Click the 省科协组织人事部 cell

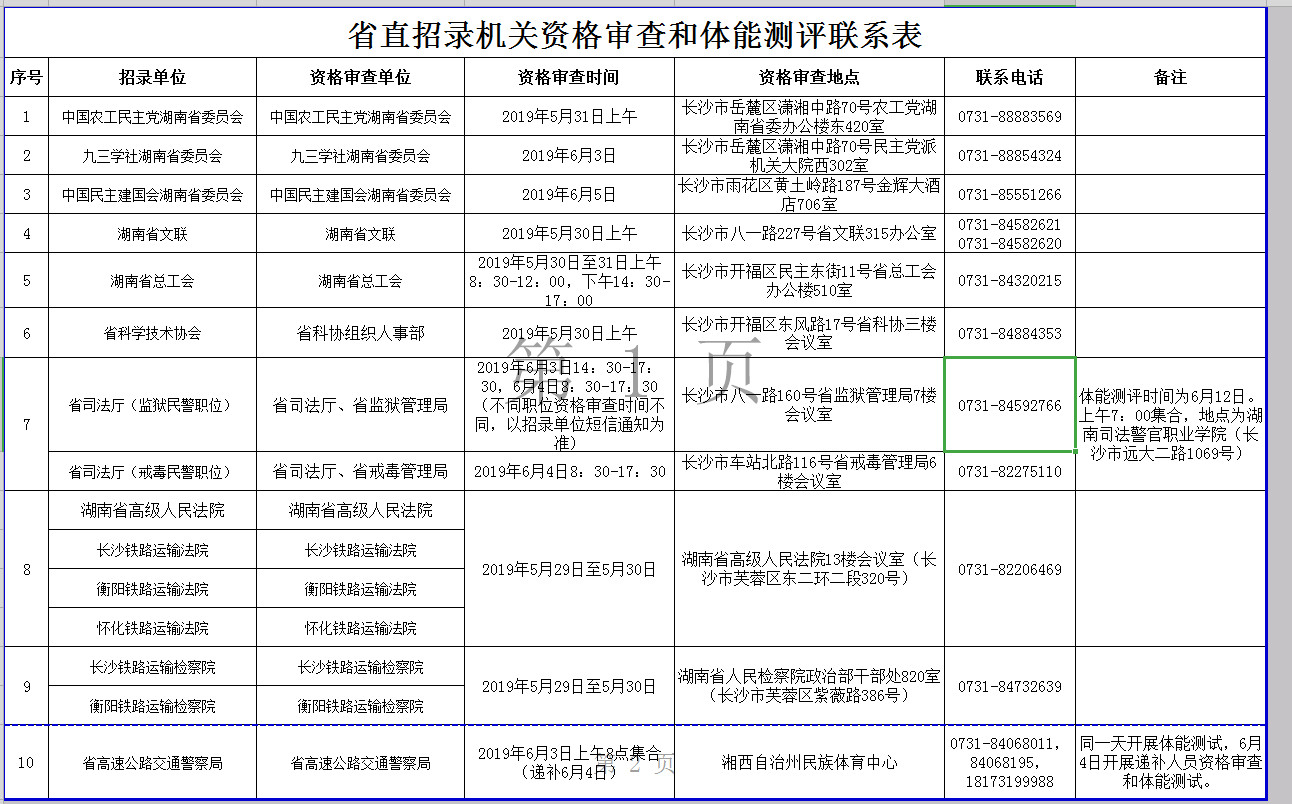click(x=360, y=333)
